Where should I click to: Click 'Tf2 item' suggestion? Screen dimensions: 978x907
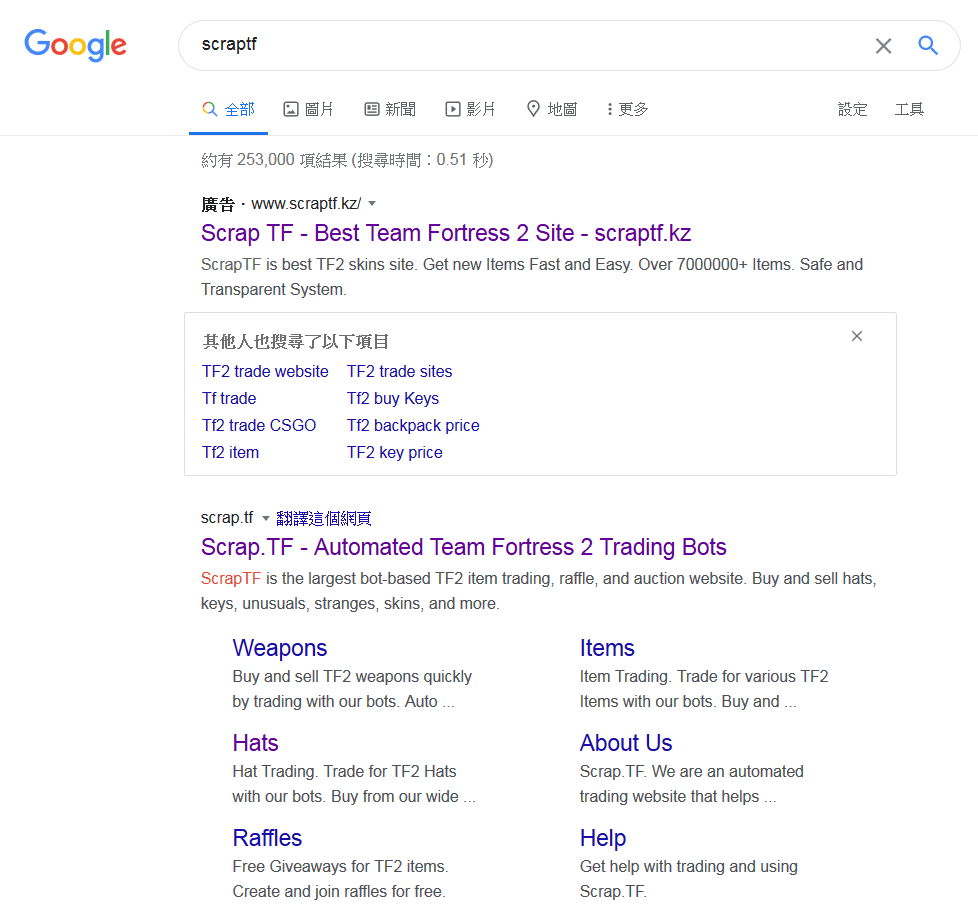pyautogui.click(x=230, y=452)
